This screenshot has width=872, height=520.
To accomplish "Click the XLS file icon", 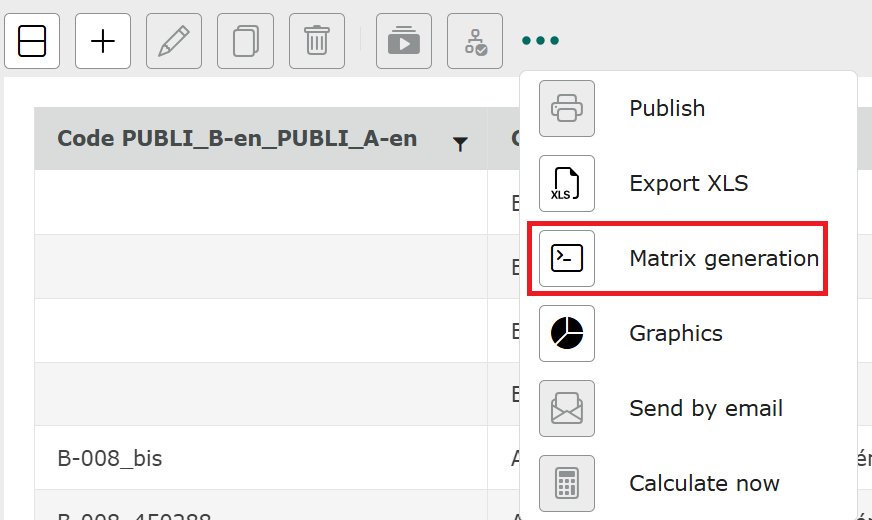I will tap(567, 183).
